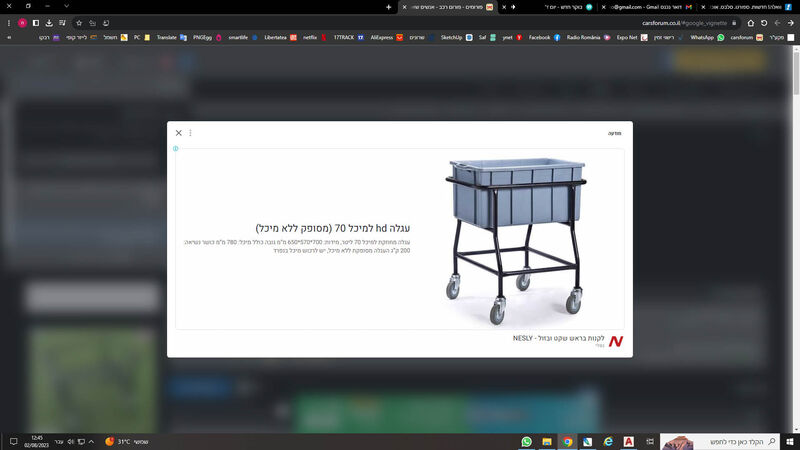Open the volume control in system tray
This screenshot has width=800, height=450.
tap(71, 441)
